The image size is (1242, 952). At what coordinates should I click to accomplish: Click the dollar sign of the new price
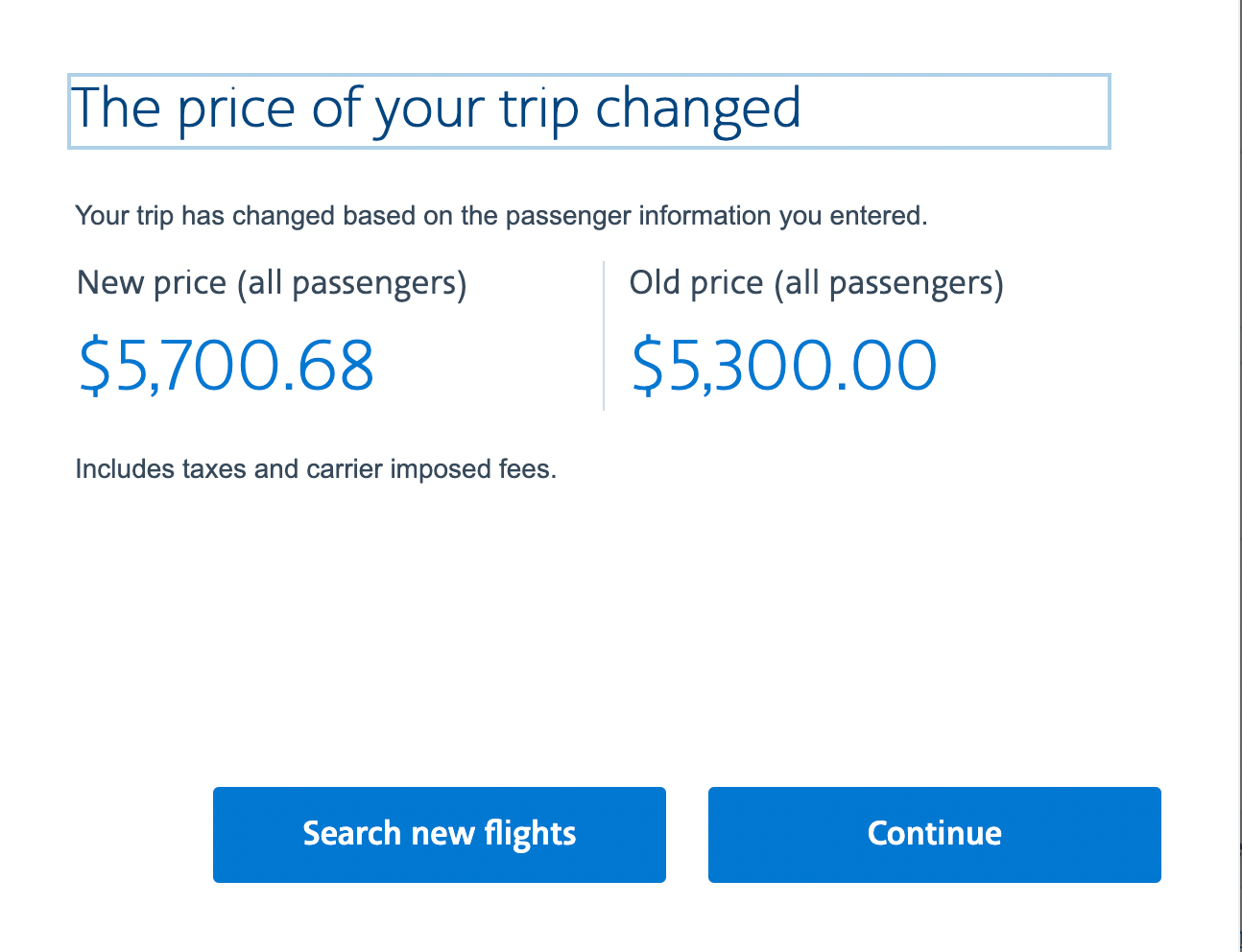click(96, 367)
